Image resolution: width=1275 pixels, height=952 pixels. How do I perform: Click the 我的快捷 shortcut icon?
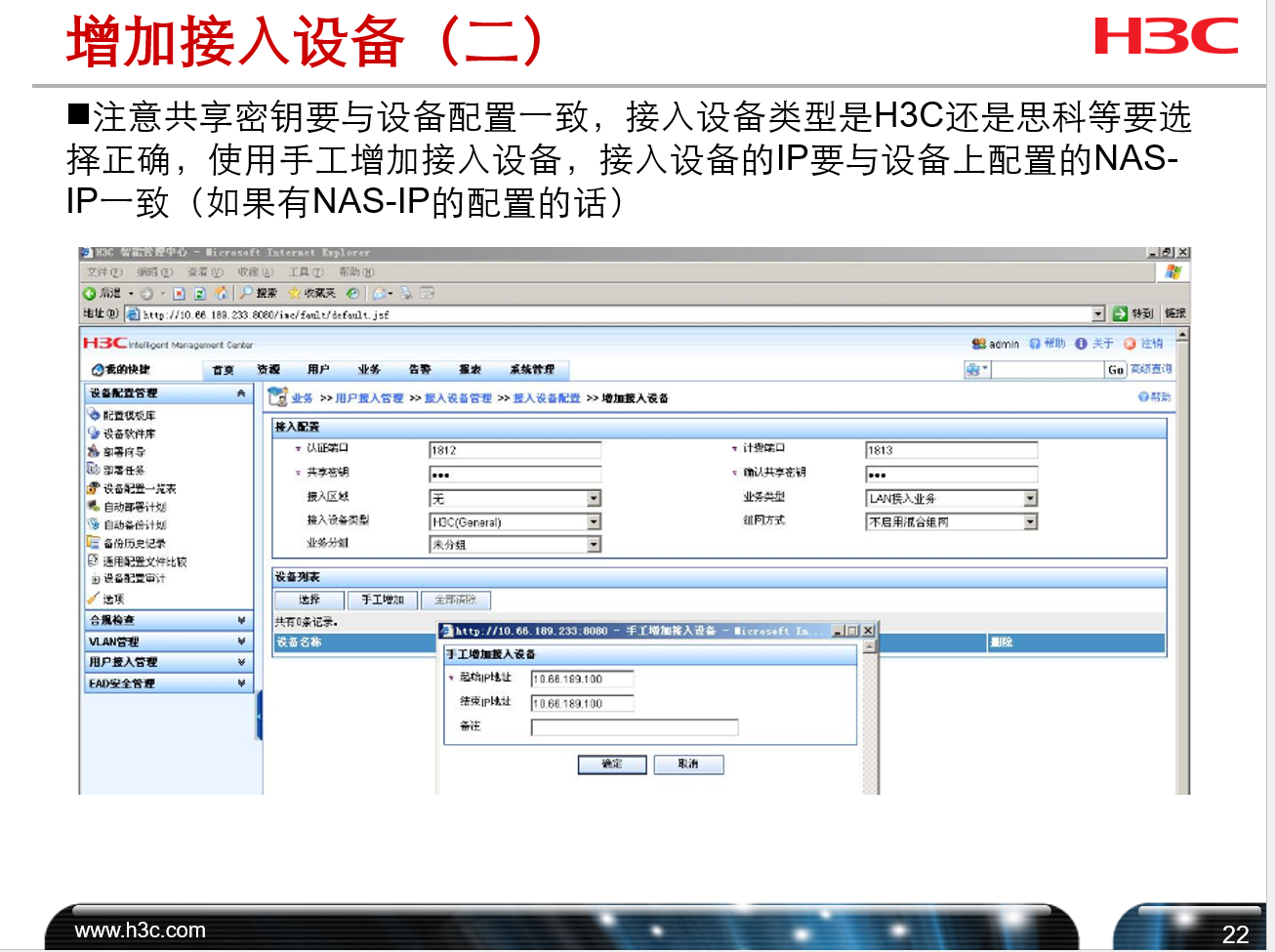click(98, 370)
